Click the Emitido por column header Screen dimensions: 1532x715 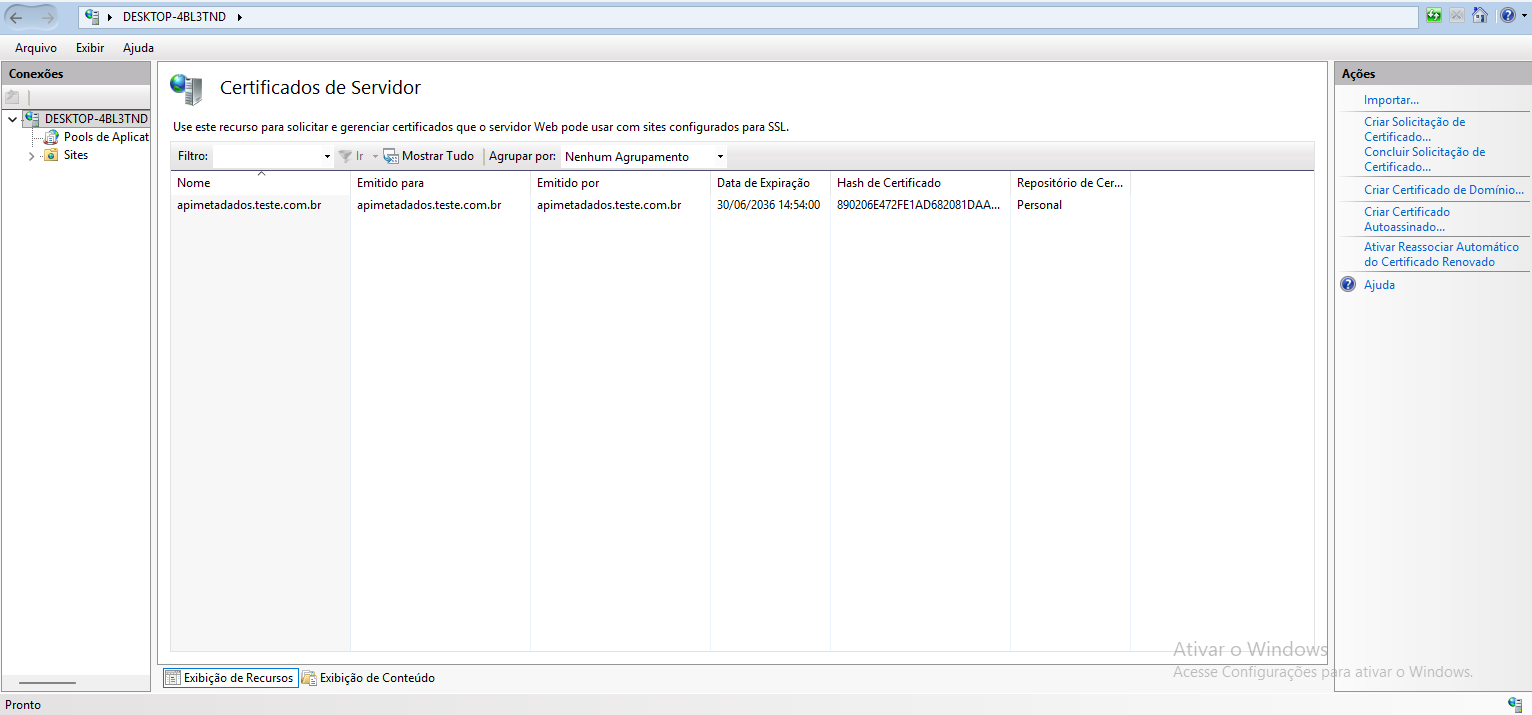[620, 183]
